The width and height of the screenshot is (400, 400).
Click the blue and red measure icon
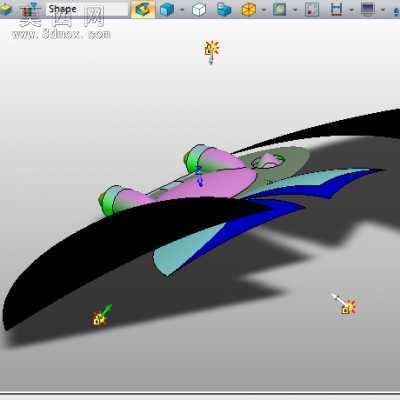coord(337,9)
